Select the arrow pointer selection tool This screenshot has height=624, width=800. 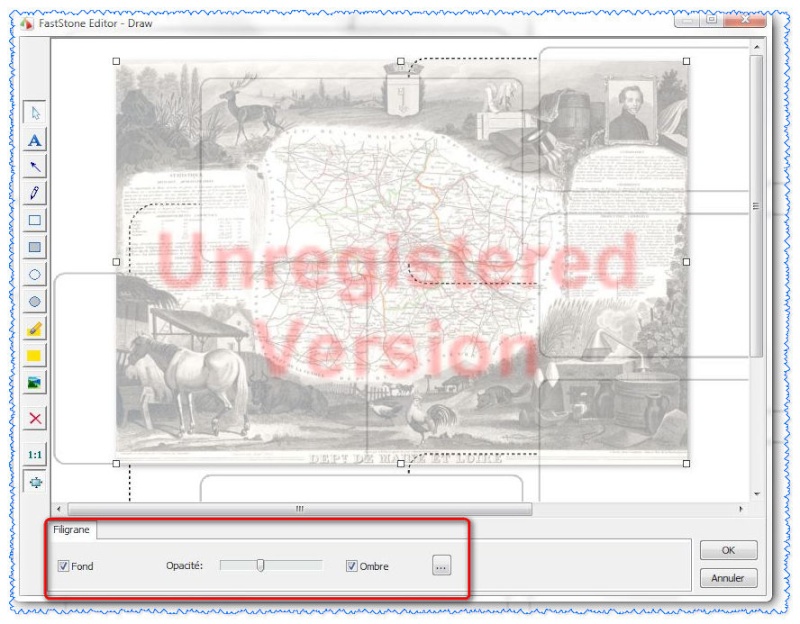pyautogui.click(x=35, y=113)
